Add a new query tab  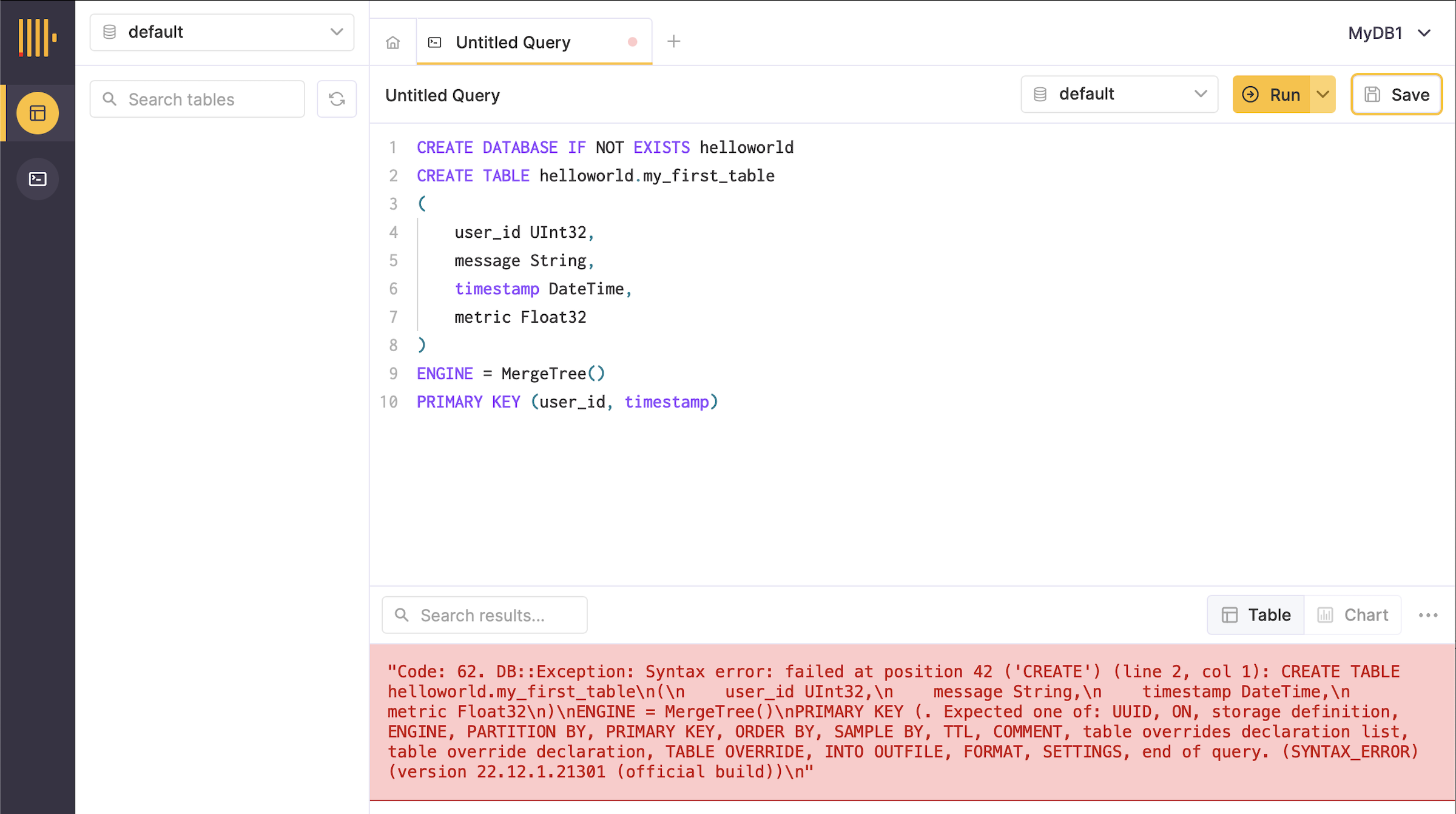coord(673,41)
